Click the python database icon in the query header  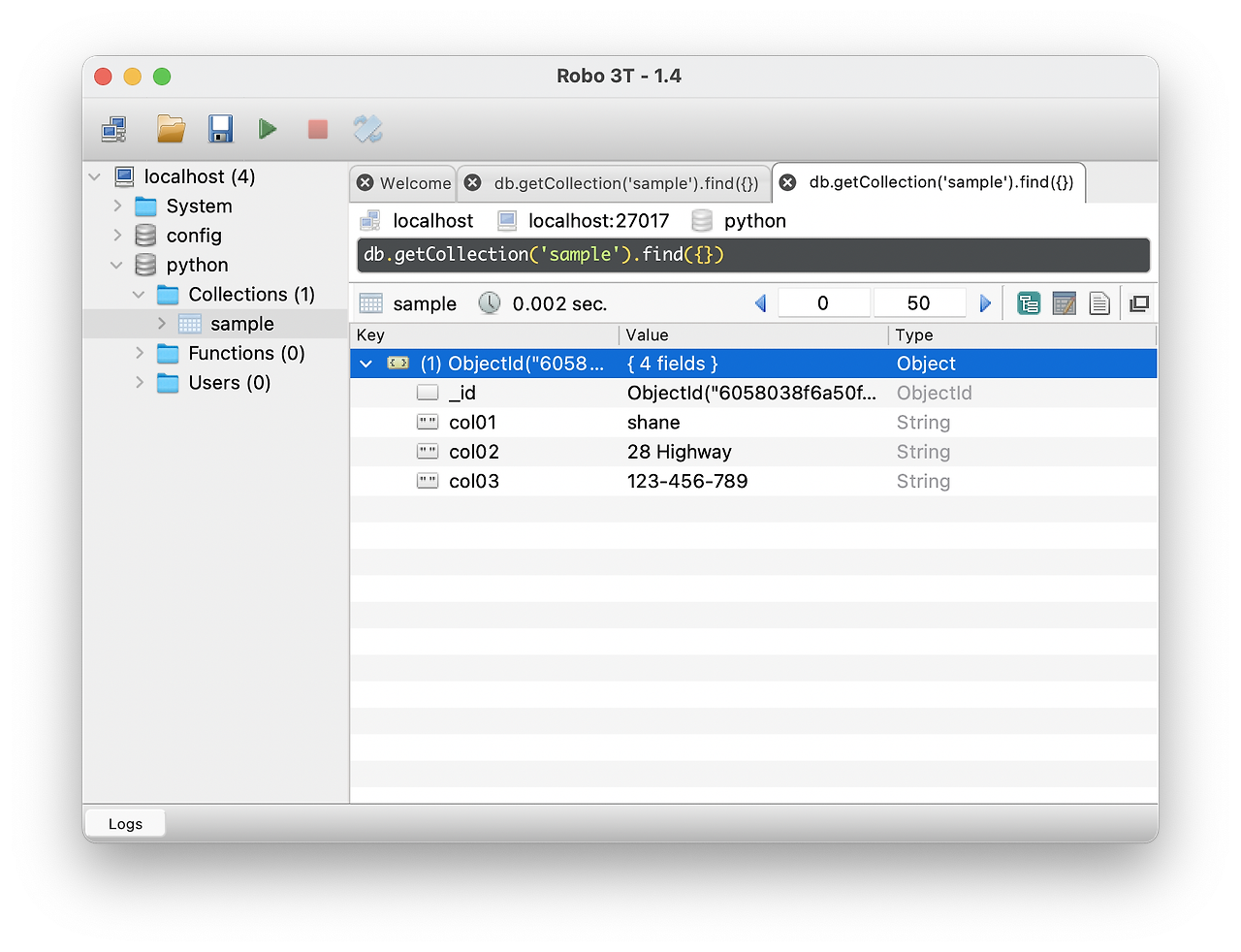pyautogui.click(x=702, y=221)
